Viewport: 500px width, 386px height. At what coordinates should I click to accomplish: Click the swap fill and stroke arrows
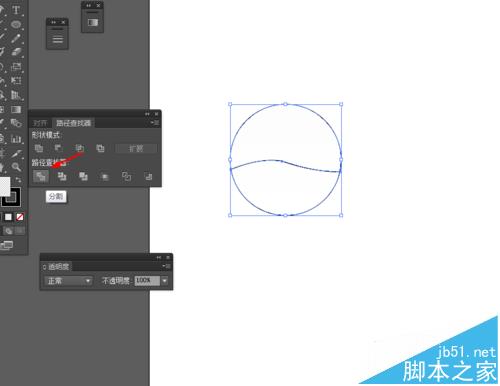(18, 180)
